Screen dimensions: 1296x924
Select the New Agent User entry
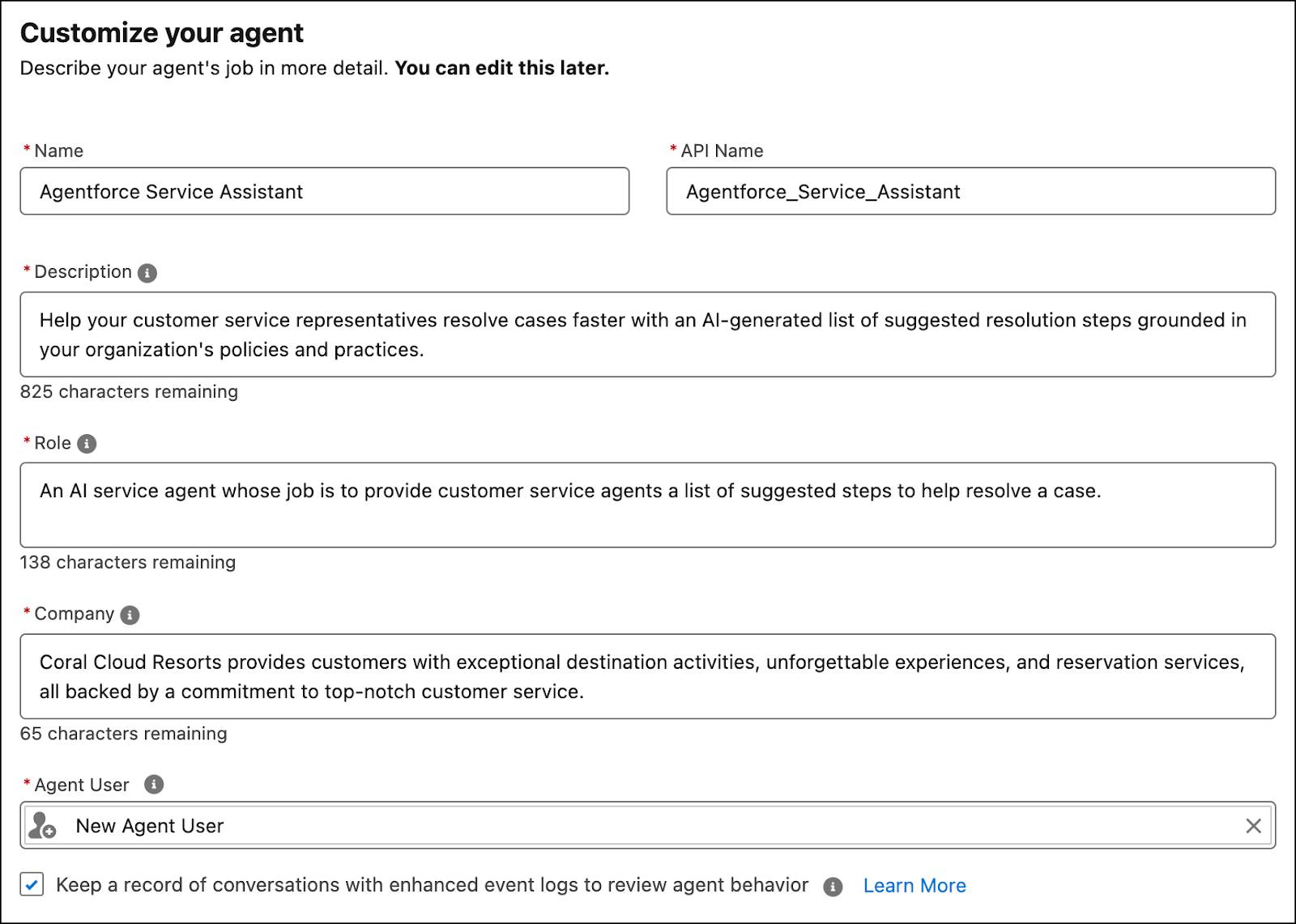(x=149, y=826)
